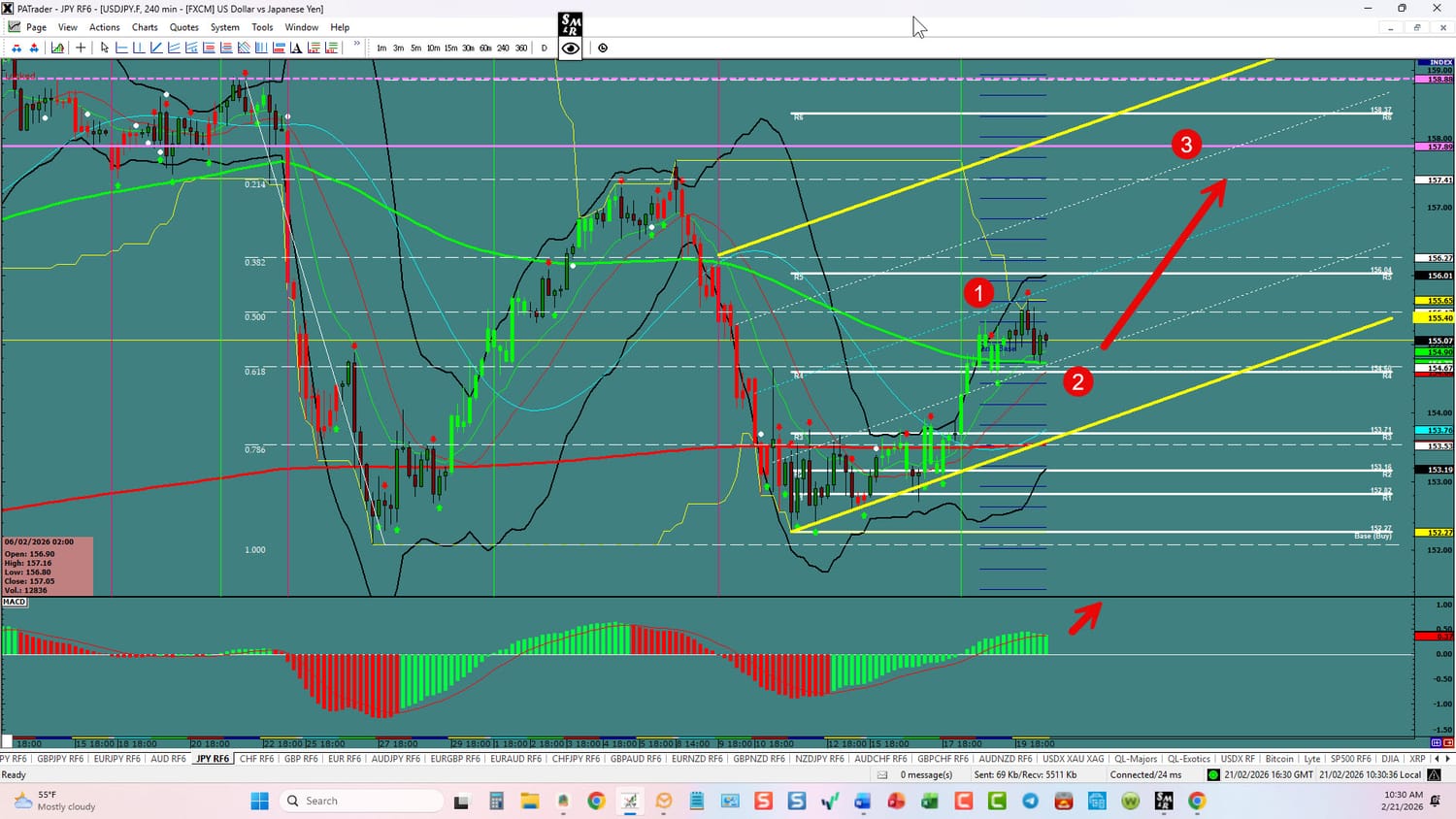Switch to the 60m timeframe

(485, 48)
